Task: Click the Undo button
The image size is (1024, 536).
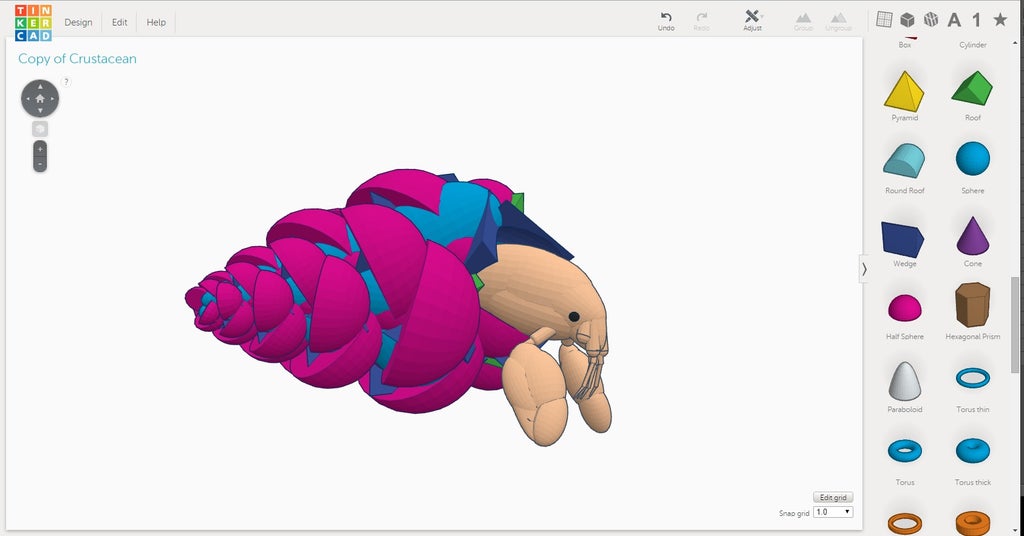Action: [666, 21]
